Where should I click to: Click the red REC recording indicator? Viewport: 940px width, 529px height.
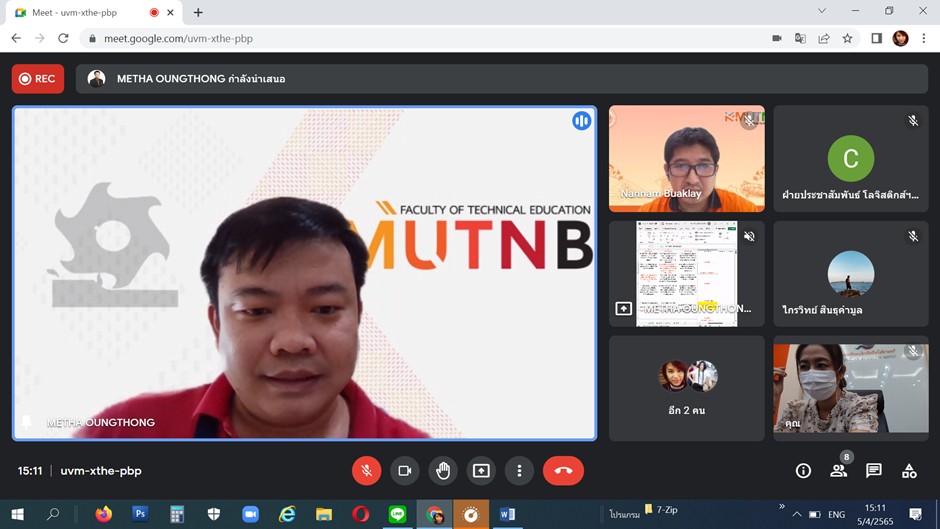[38, 79]
